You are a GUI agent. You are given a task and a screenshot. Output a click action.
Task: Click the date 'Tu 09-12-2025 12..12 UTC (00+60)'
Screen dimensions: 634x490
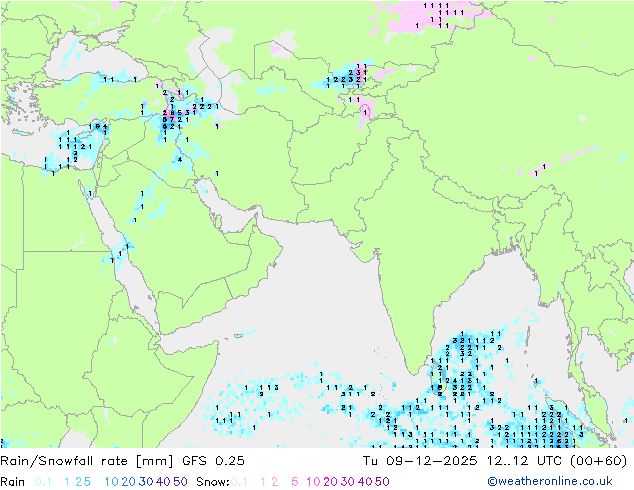495,461
